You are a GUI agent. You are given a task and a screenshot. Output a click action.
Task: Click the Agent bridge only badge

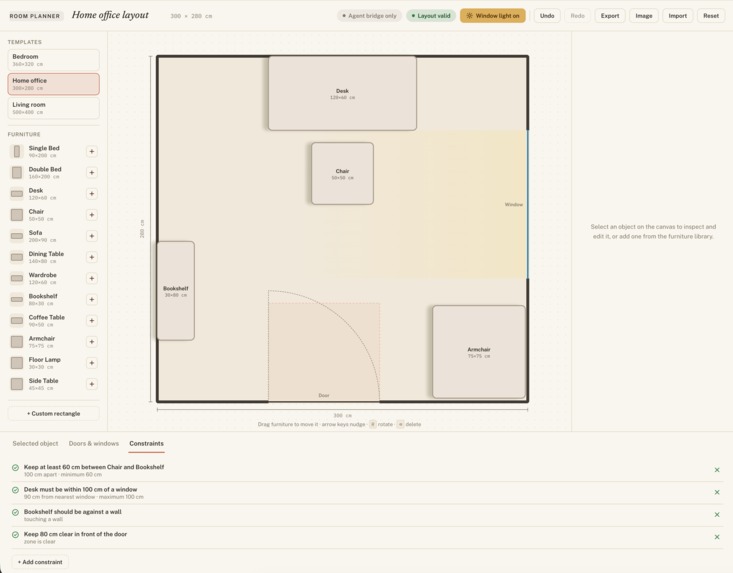point(369,16)
